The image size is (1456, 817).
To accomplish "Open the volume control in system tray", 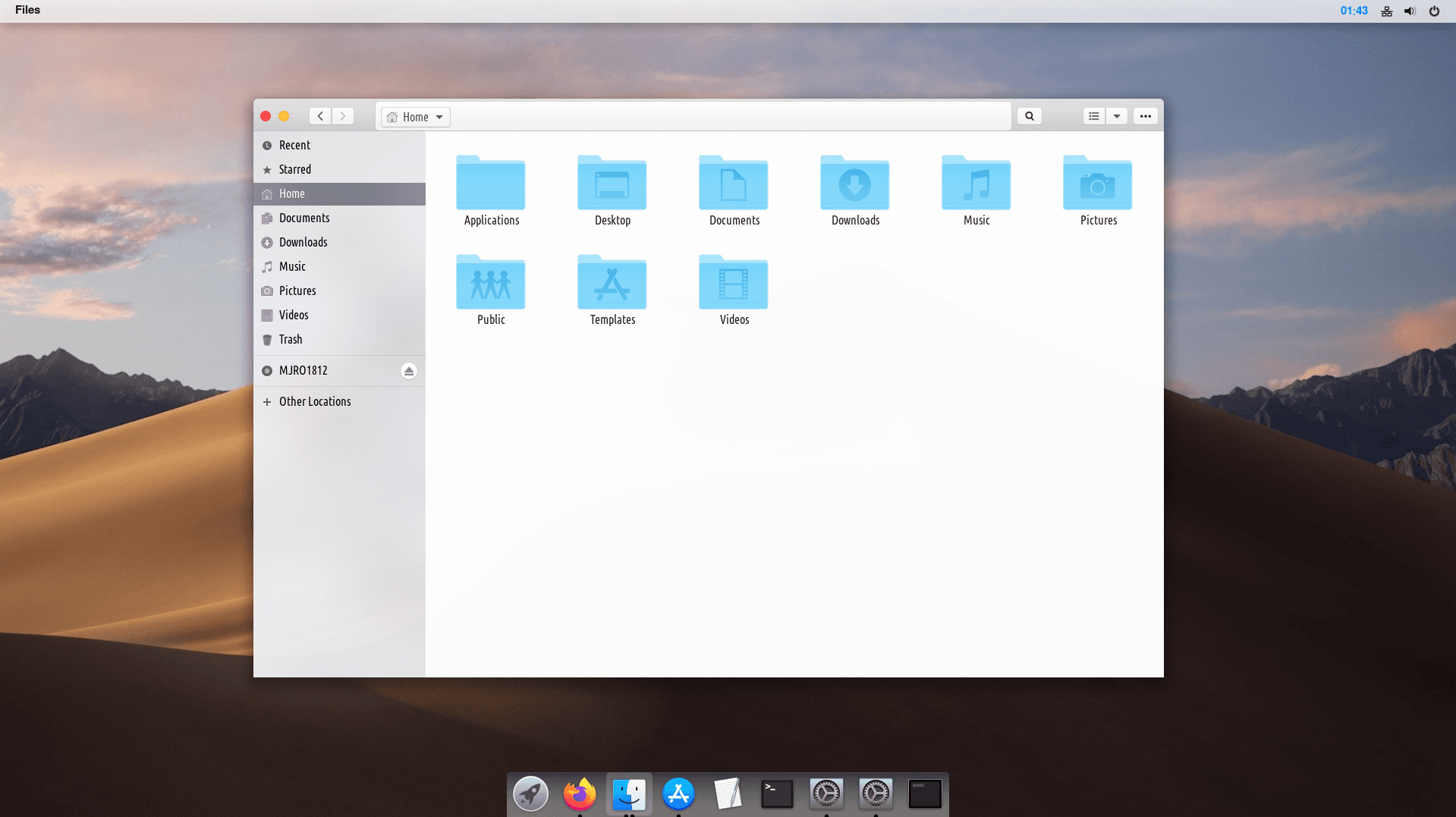I will 1409,11.
